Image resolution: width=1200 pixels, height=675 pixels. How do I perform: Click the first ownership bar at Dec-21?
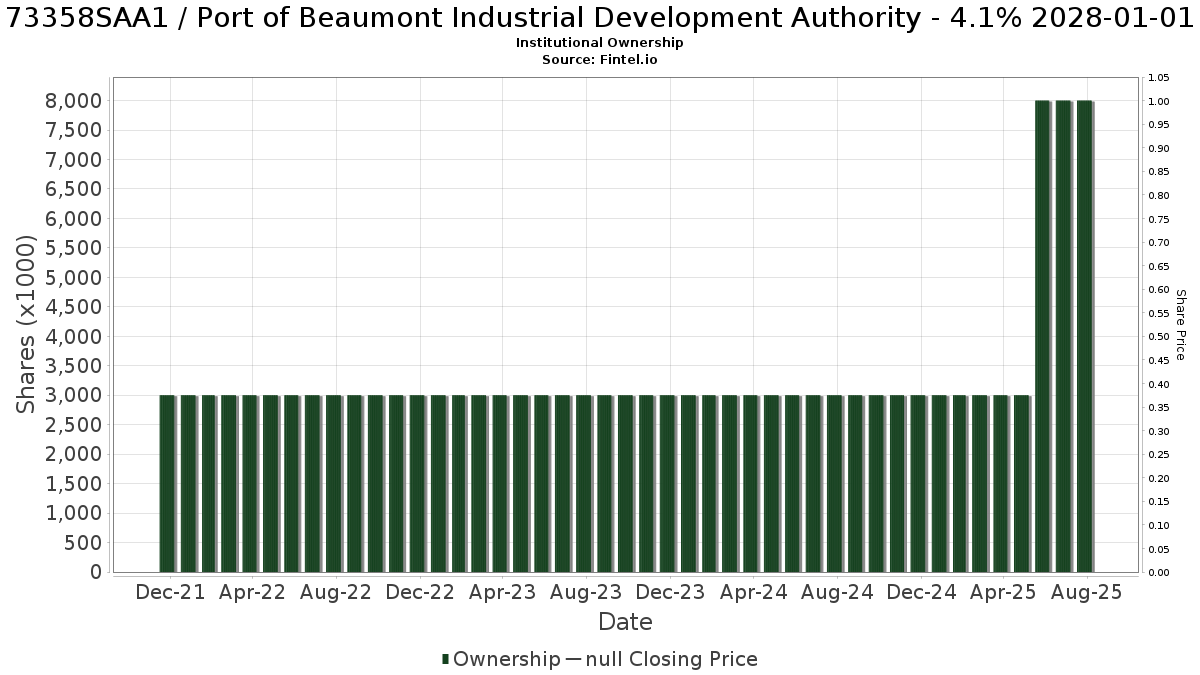[168, 484]
